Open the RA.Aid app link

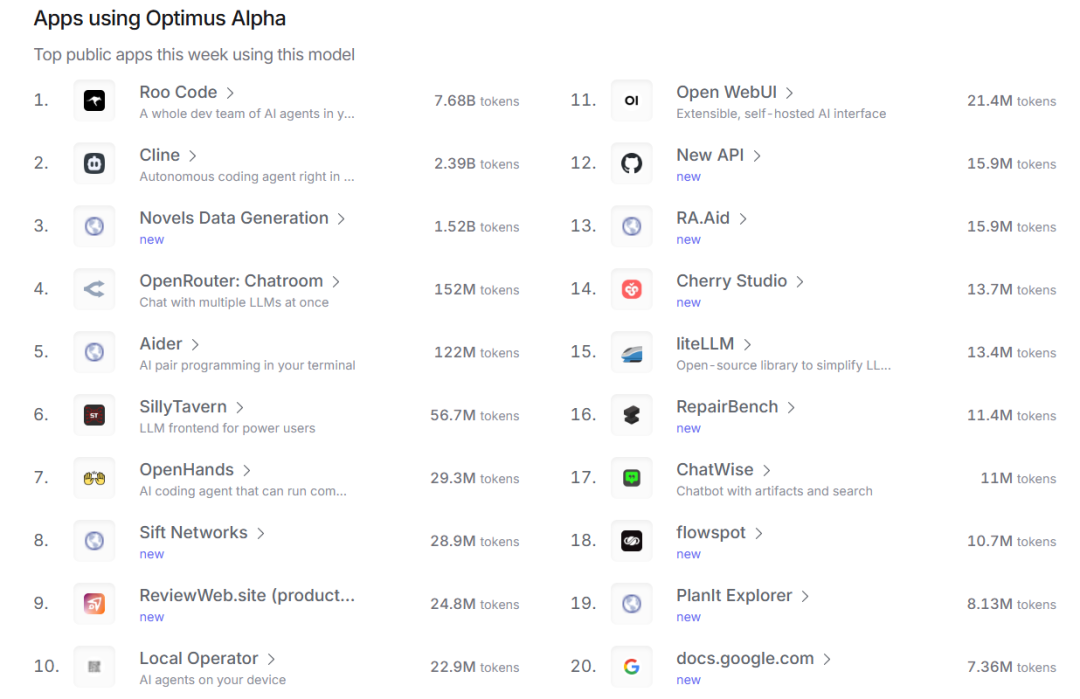point(703,218)
